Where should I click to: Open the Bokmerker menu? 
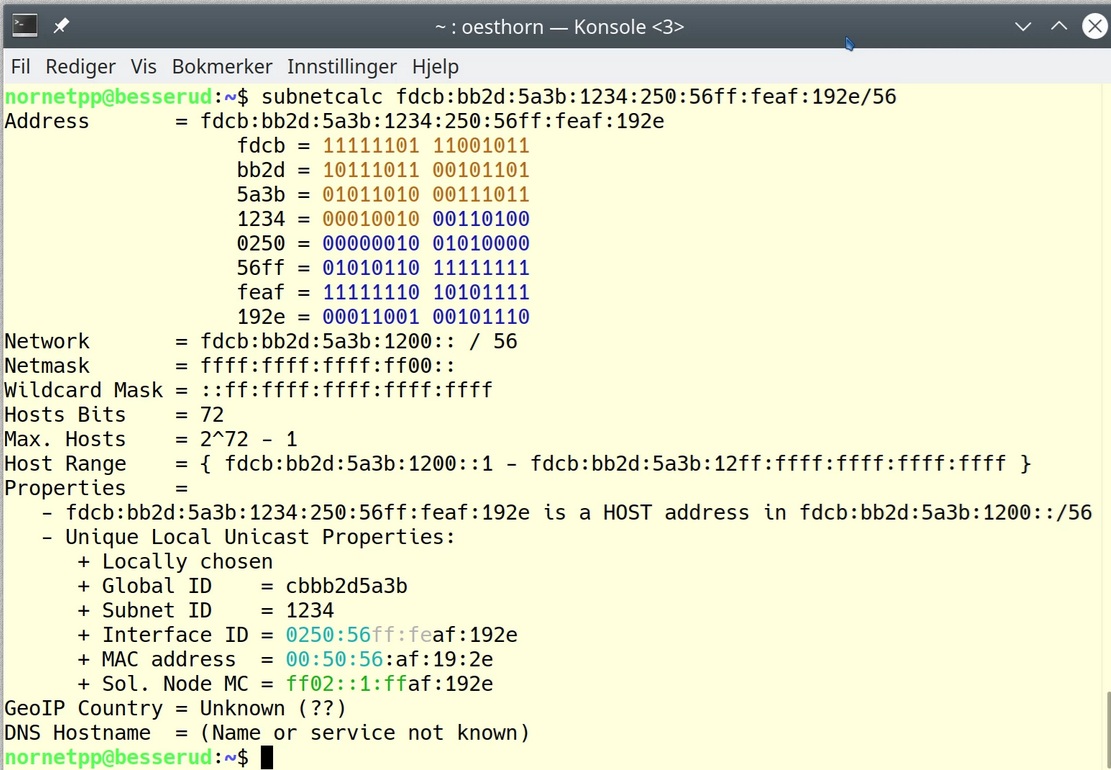point(222,67)
